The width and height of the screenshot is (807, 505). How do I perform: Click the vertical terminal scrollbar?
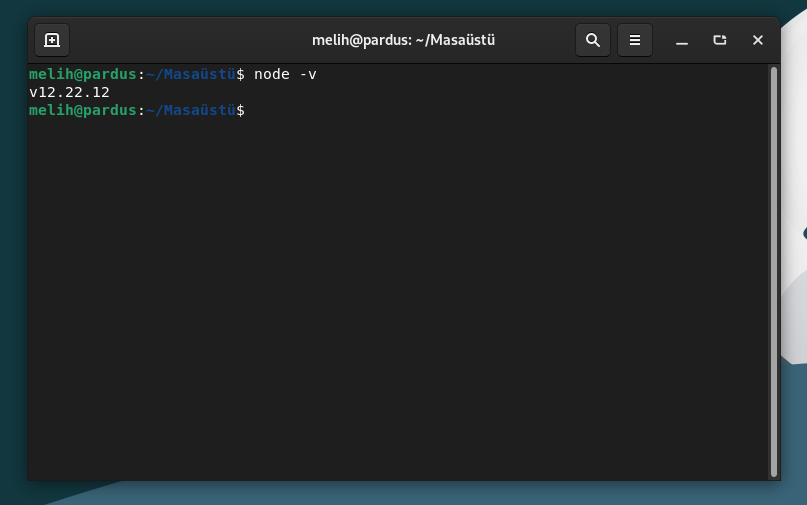click(x=774, y=272)
